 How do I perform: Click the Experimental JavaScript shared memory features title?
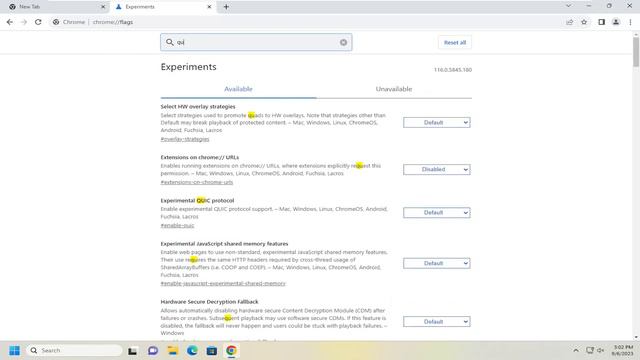[224, 244]
